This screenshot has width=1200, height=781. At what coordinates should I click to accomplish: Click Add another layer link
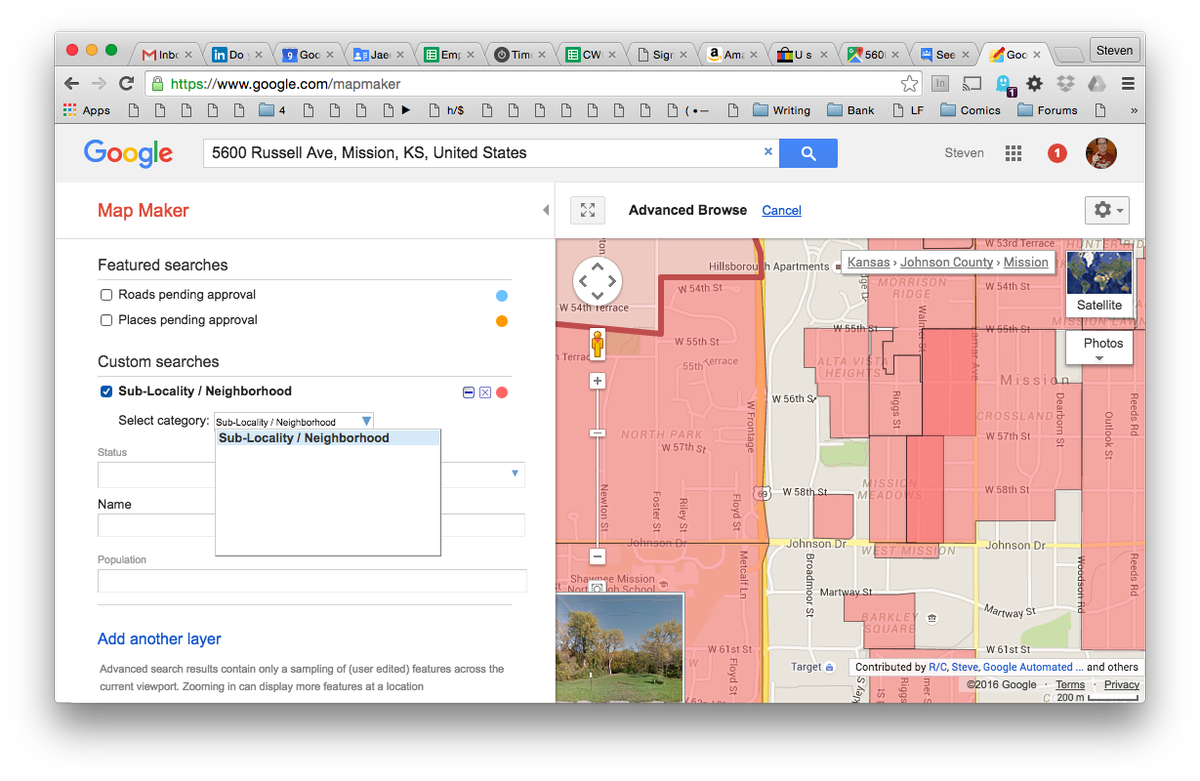tap(159, 639)
